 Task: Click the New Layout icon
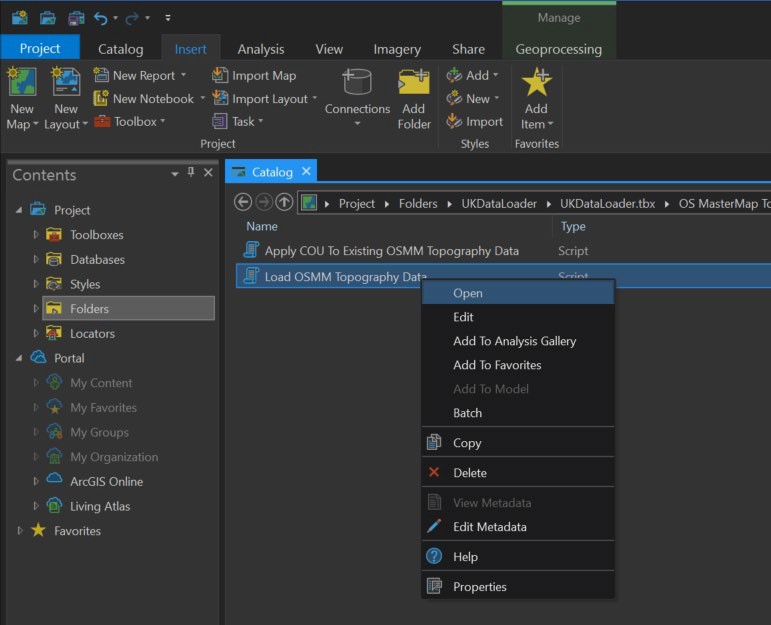click(66, 82)
